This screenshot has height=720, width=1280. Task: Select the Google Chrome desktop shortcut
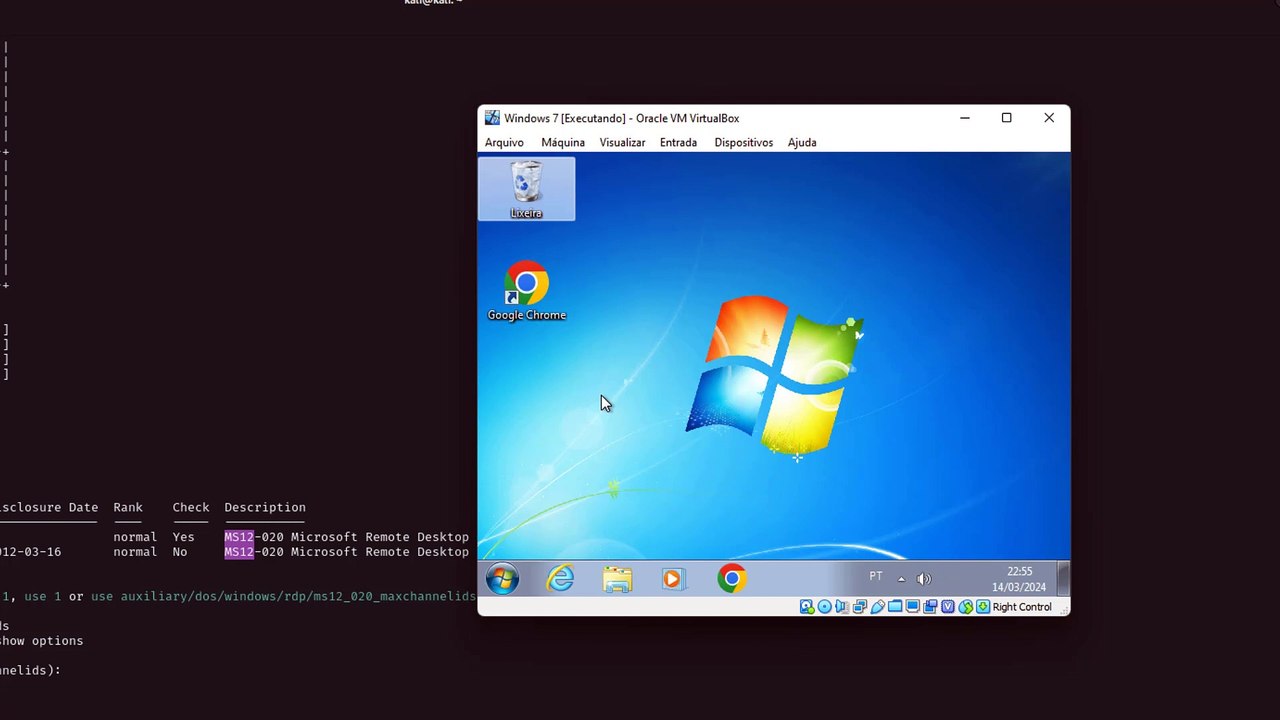[x=526, y=291]
